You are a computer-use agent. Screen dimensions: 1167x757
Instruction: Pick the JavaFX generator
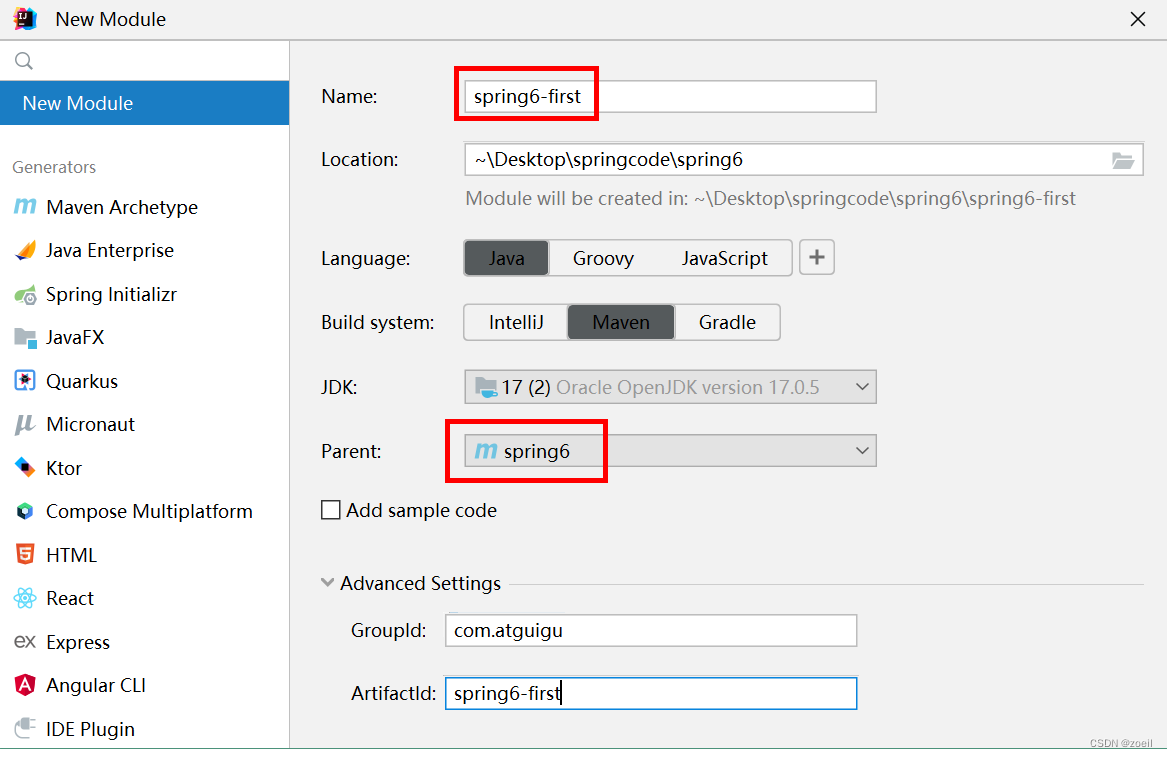pos(144,338)
